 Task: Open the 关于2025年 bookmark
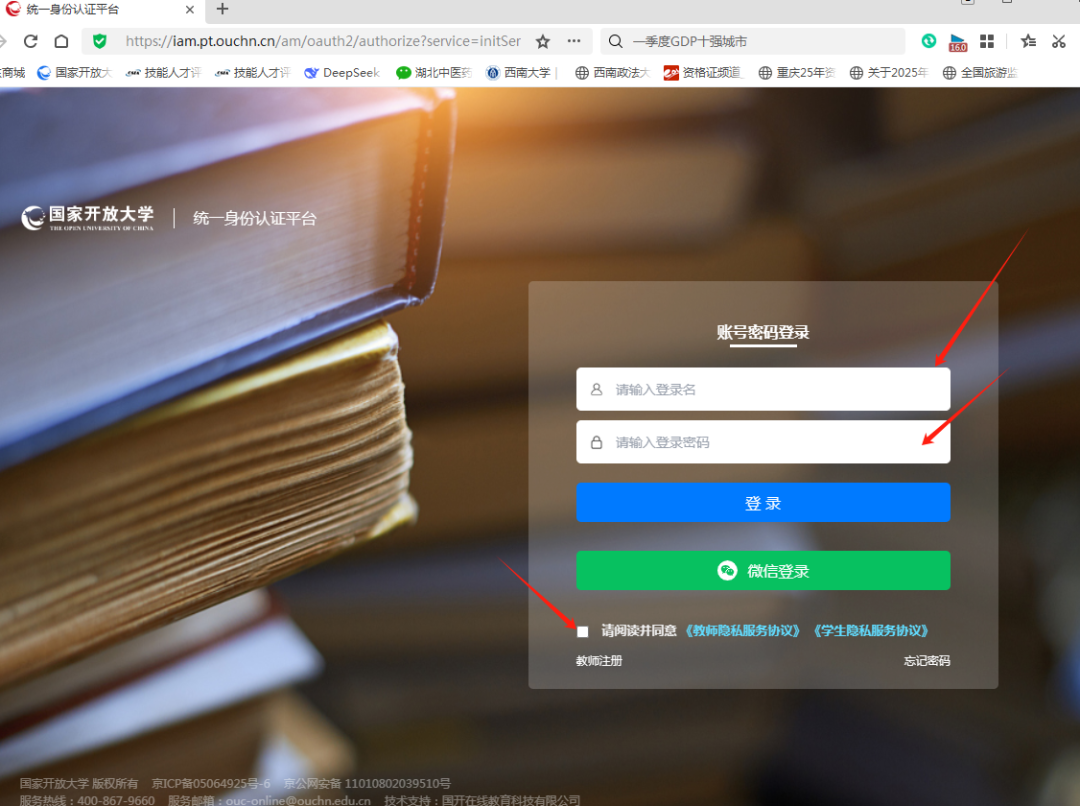889,72
